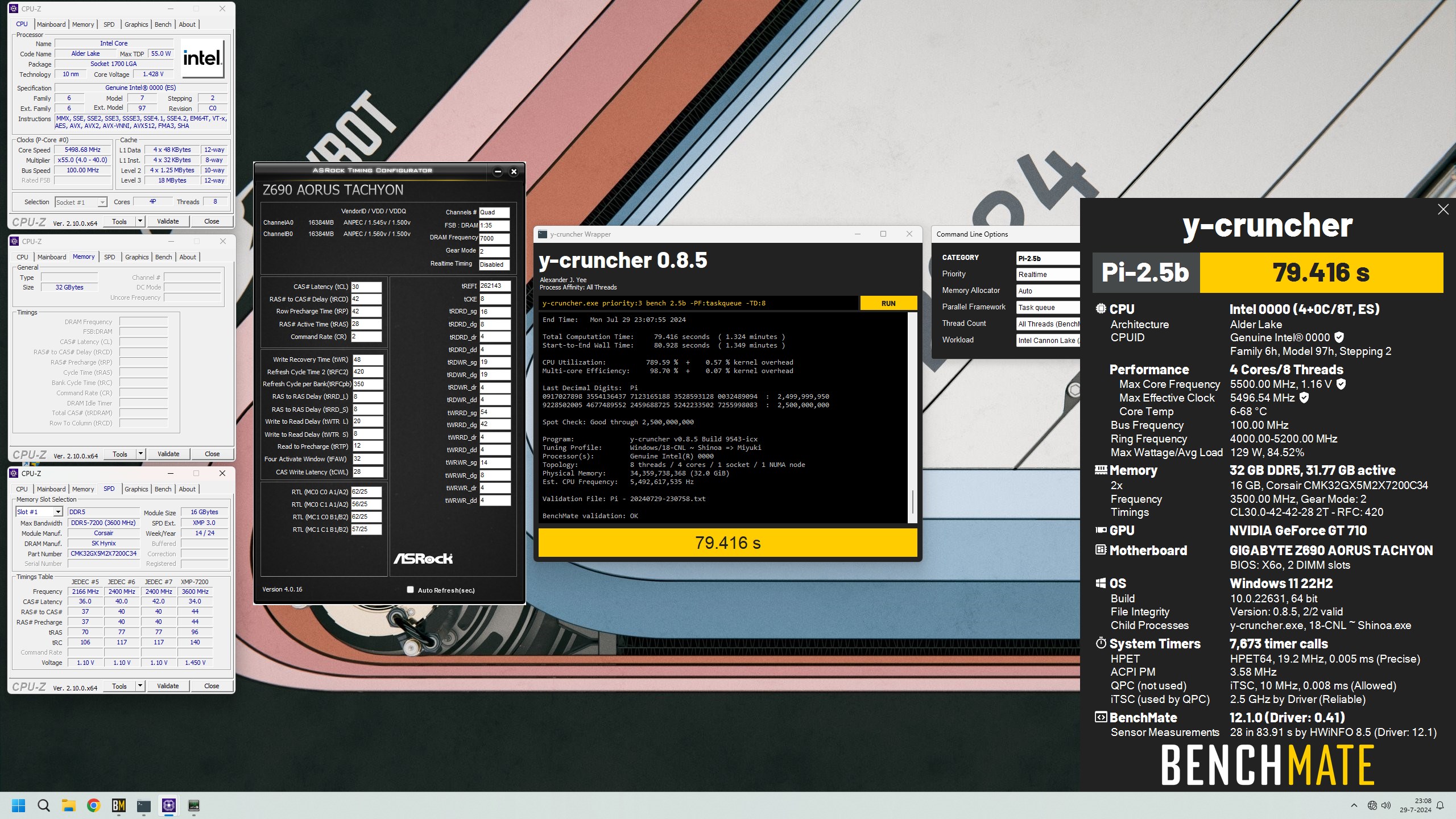Click the GPU icon in BenchMate panel
1456x819 pixels.
click(1101, 530)
